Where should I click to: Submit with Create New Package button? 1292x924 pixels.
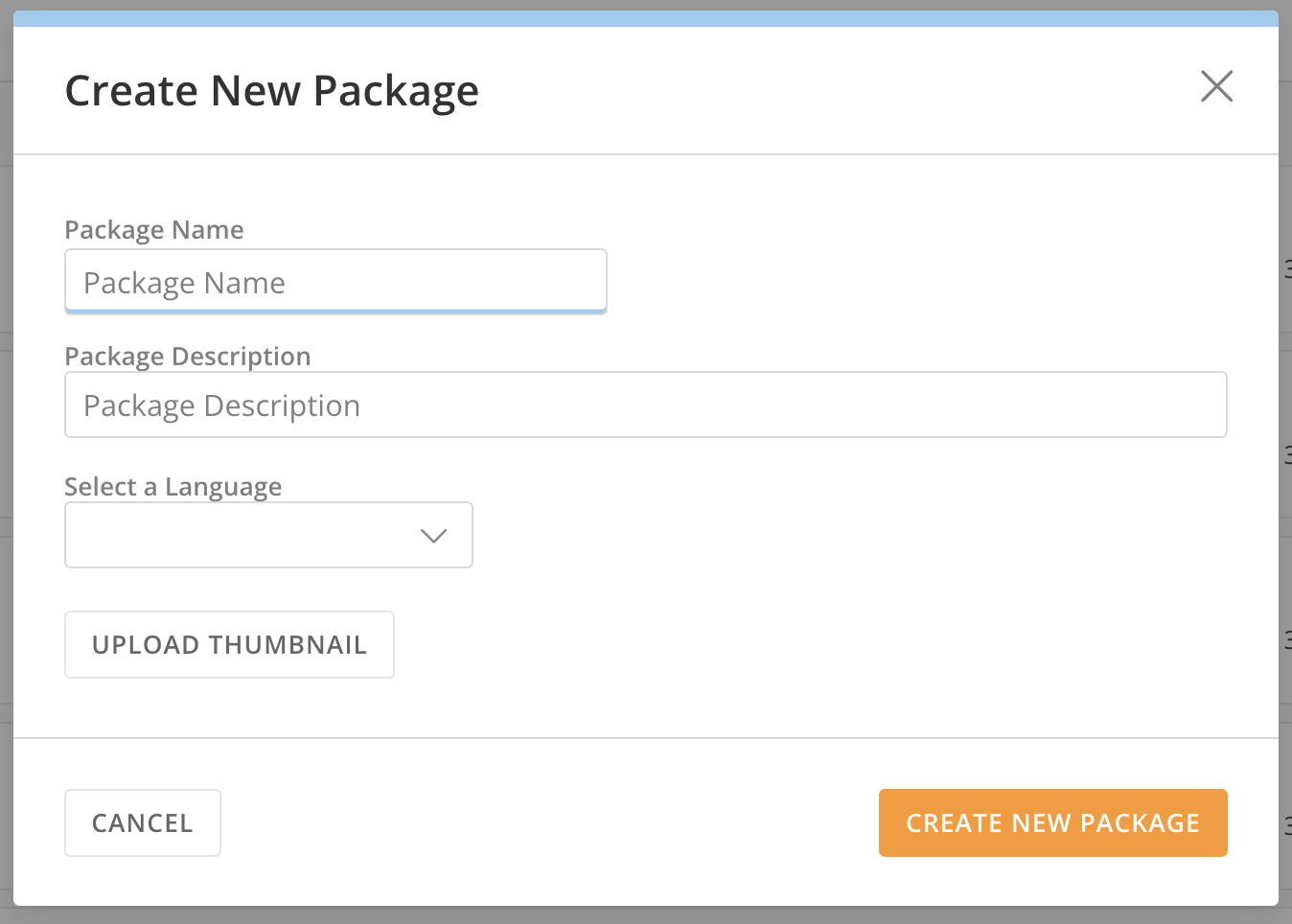(x=1052, y=822)
